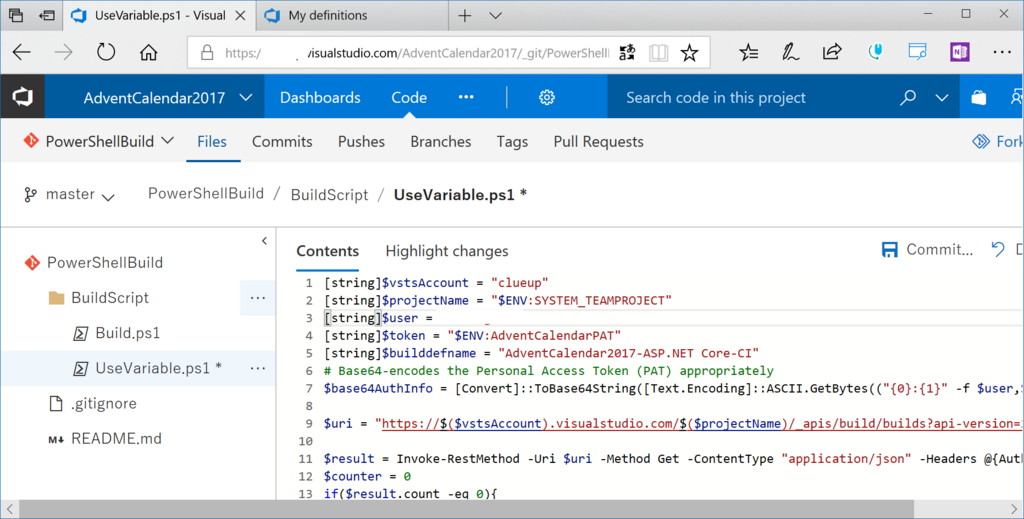
Task: Click the browser Back arrow
Action: [22, 52]
